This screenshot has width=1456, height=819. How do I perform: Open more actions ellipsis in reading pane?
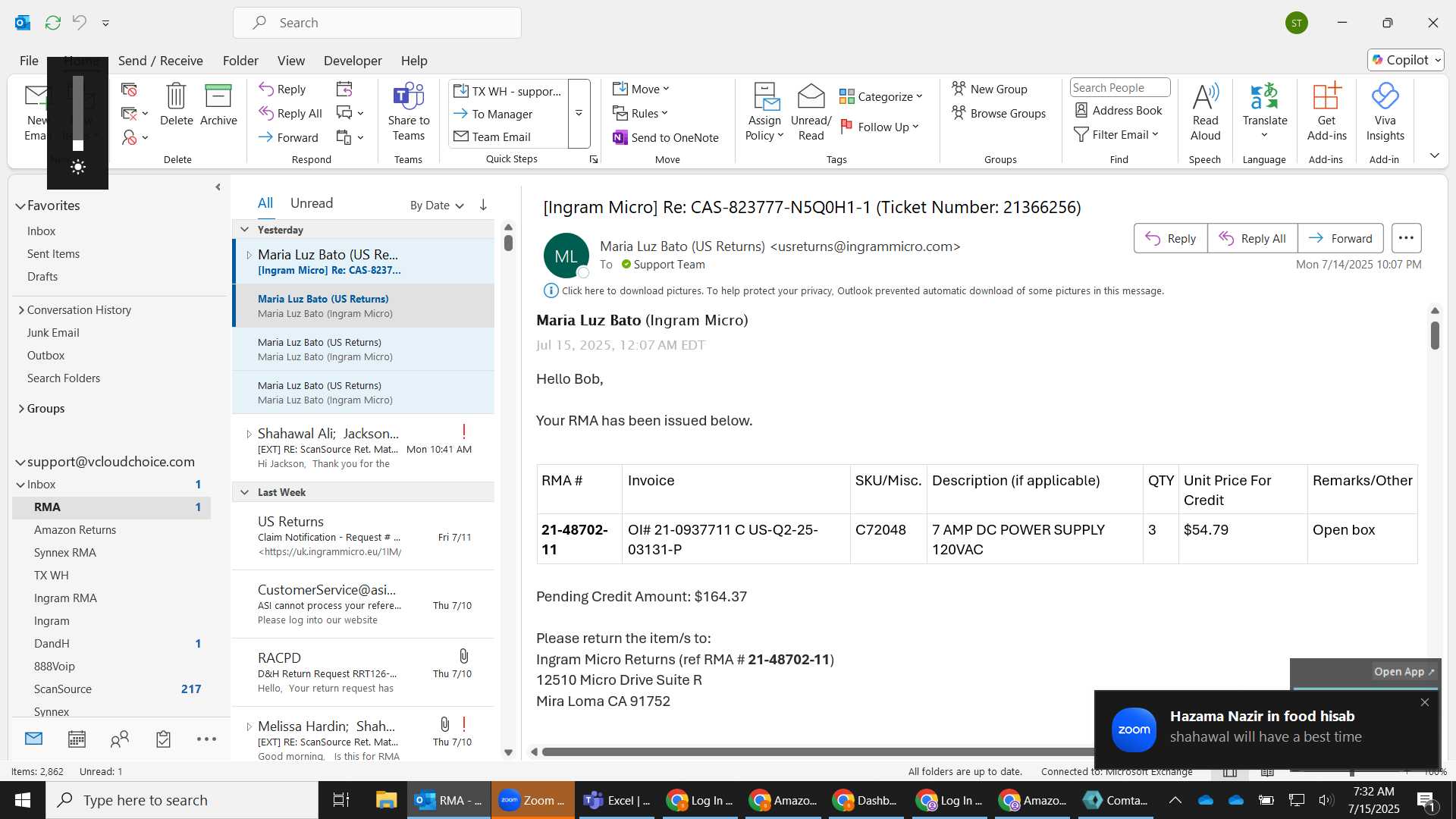click(1406, 238)
